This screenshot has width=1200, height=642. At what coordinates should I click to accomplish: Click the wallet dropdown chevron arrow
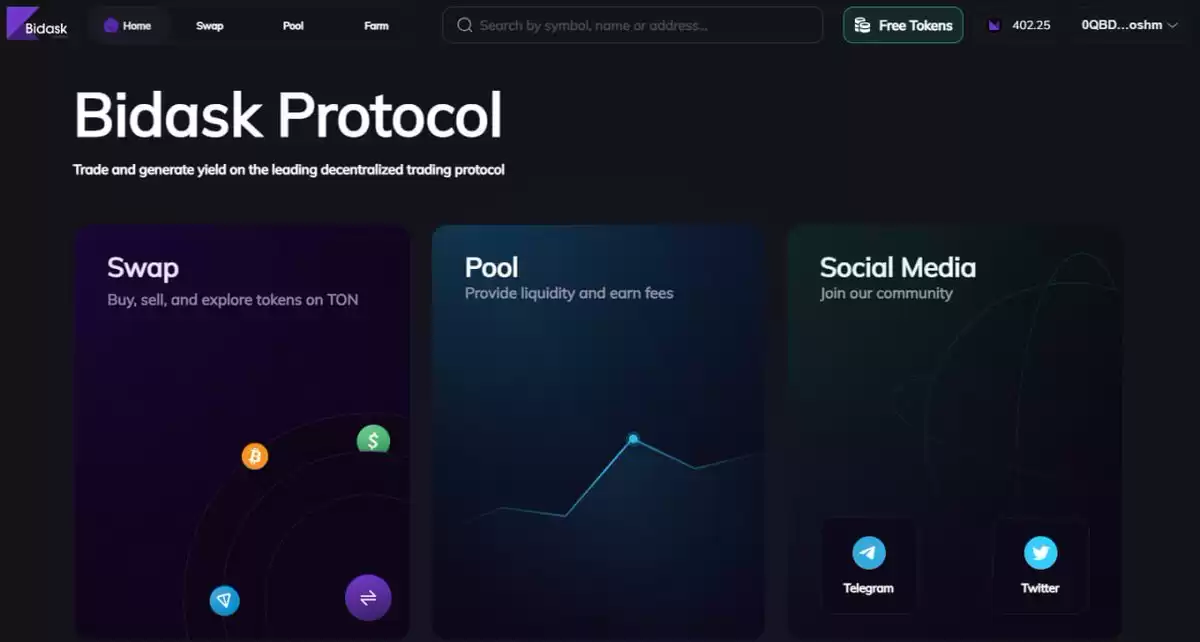click(x=1172, y=25)
